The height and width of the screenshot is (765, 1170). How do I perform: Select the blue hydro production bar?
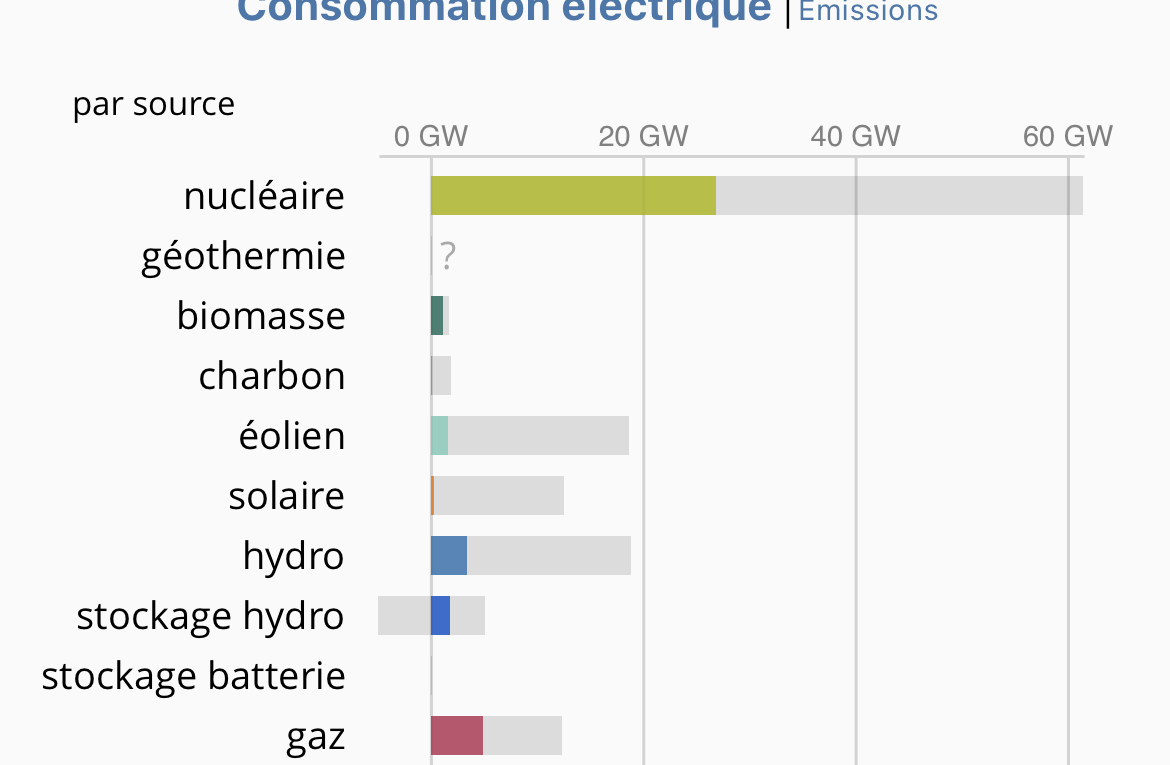449,555
